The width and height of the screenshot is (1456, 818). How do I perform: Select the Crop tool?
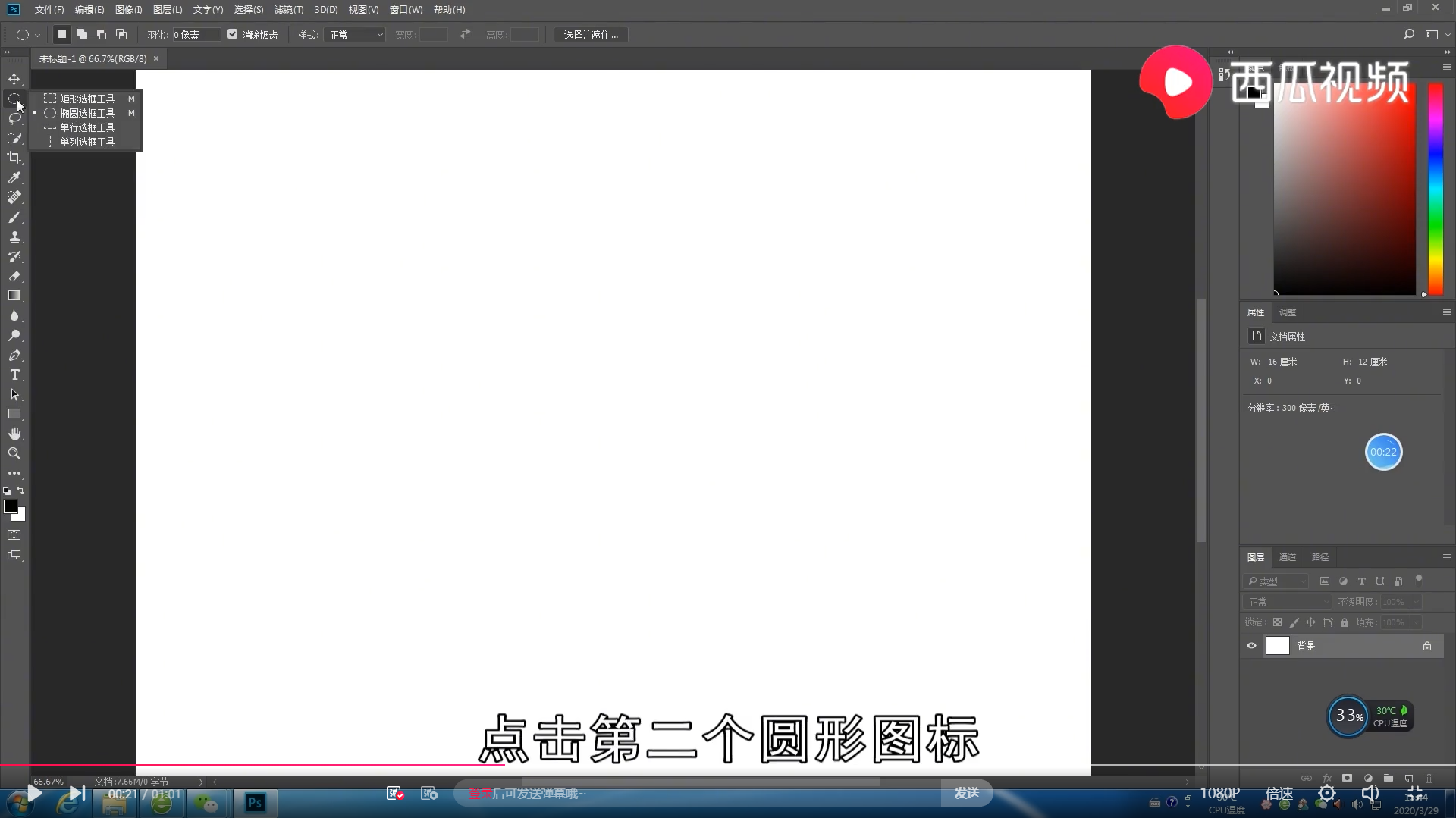14,158
